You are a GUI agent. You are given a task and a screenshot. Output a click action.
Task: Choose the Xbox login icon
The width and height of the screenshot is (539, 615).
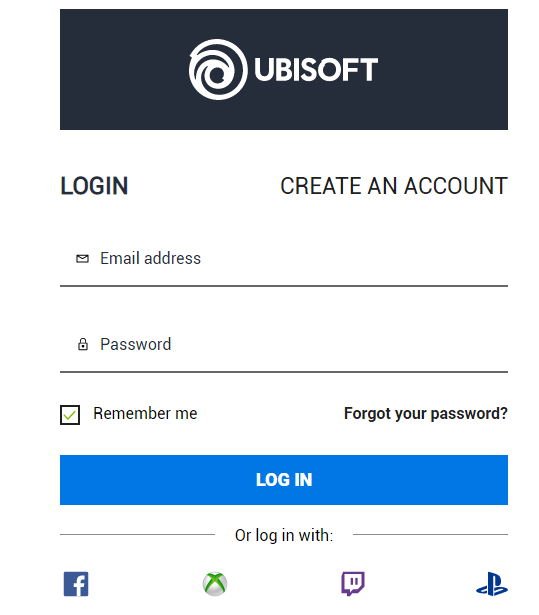tap(215, 584)
